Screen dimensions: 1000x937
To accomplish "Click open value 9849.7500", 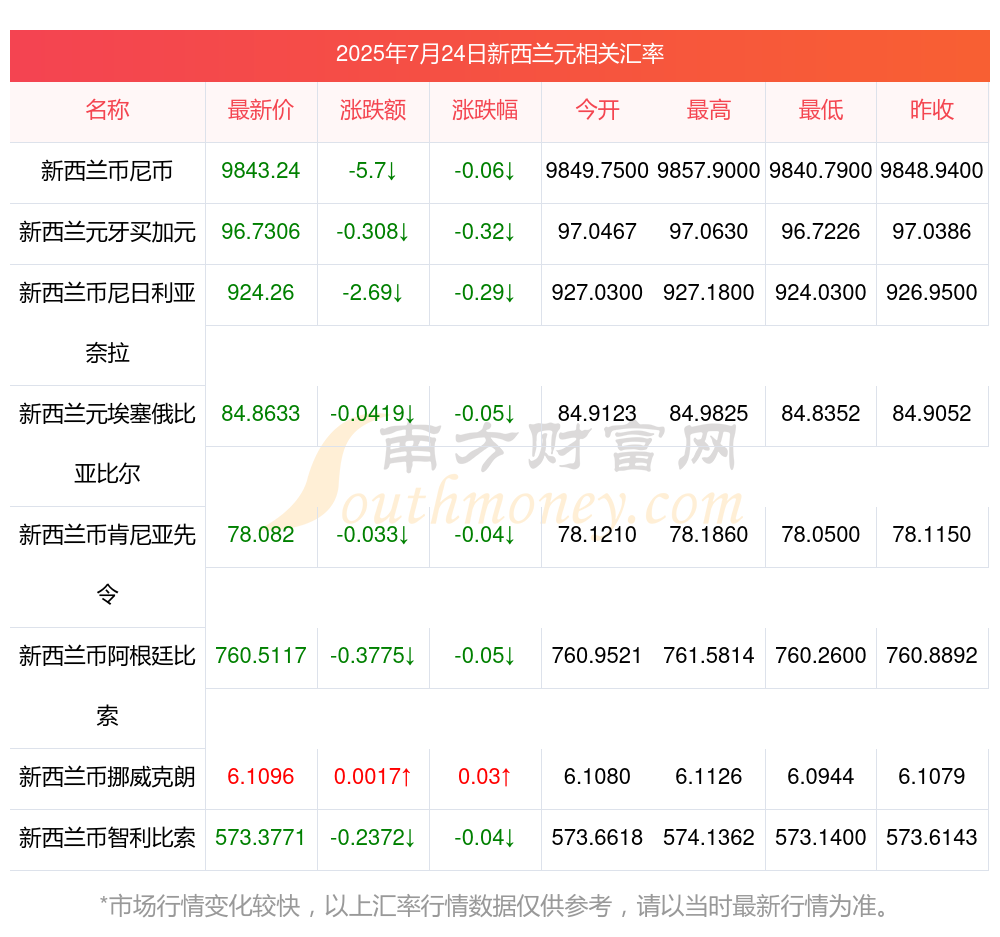I will point(597,171).
